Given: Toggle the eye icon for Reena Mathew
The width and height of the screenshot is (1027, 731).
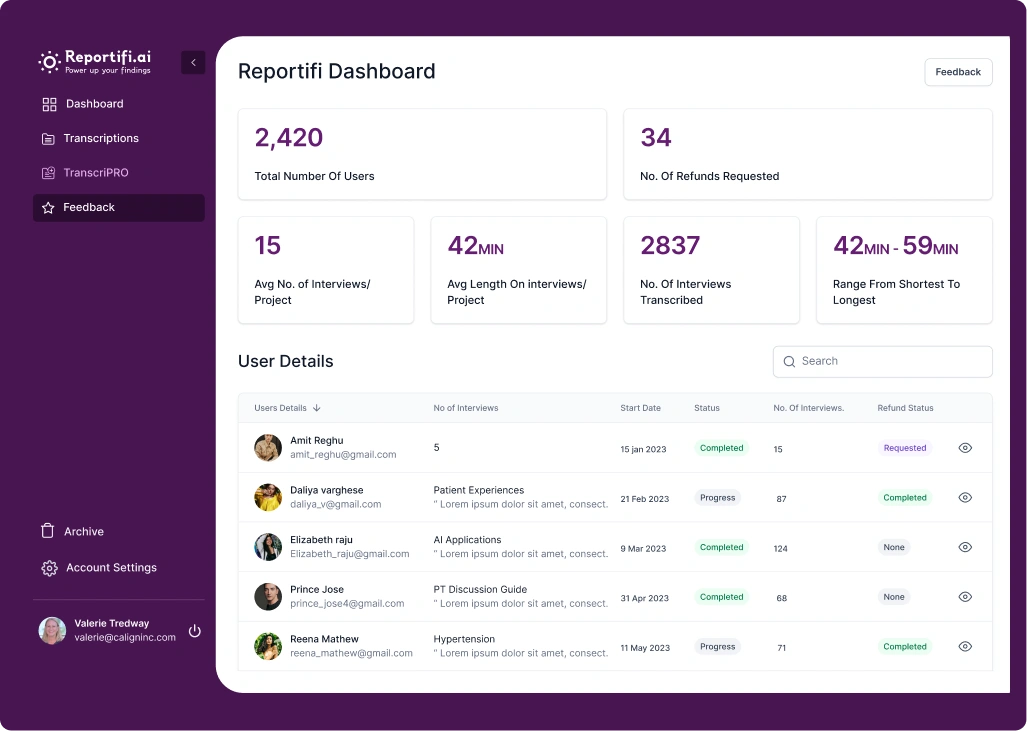Looking at the screenshot, I should click(965, 646).
